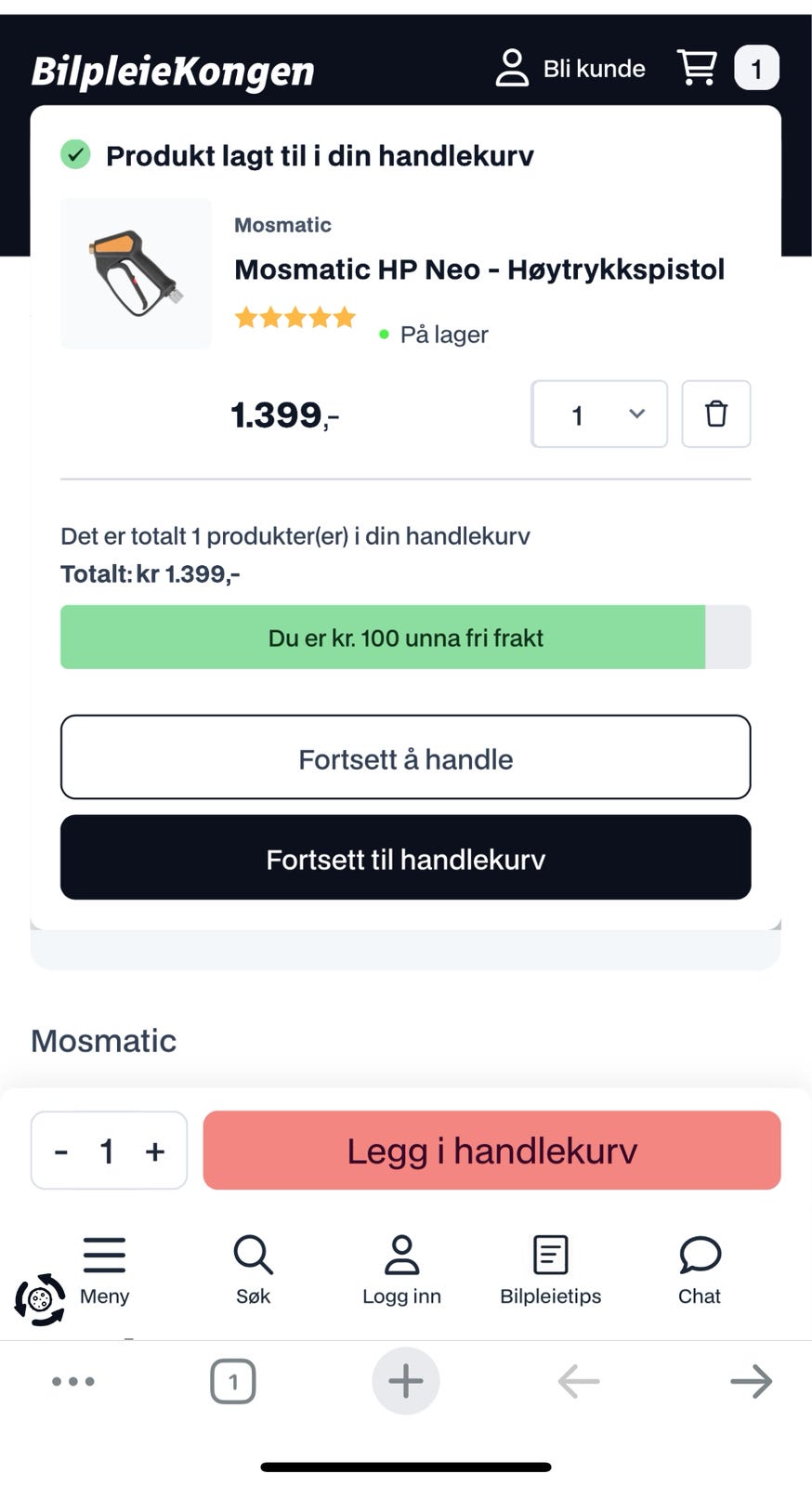Open the browser three-dots menu
Viewport: 812px width, 1487px height.
[x=73, y=1381]
